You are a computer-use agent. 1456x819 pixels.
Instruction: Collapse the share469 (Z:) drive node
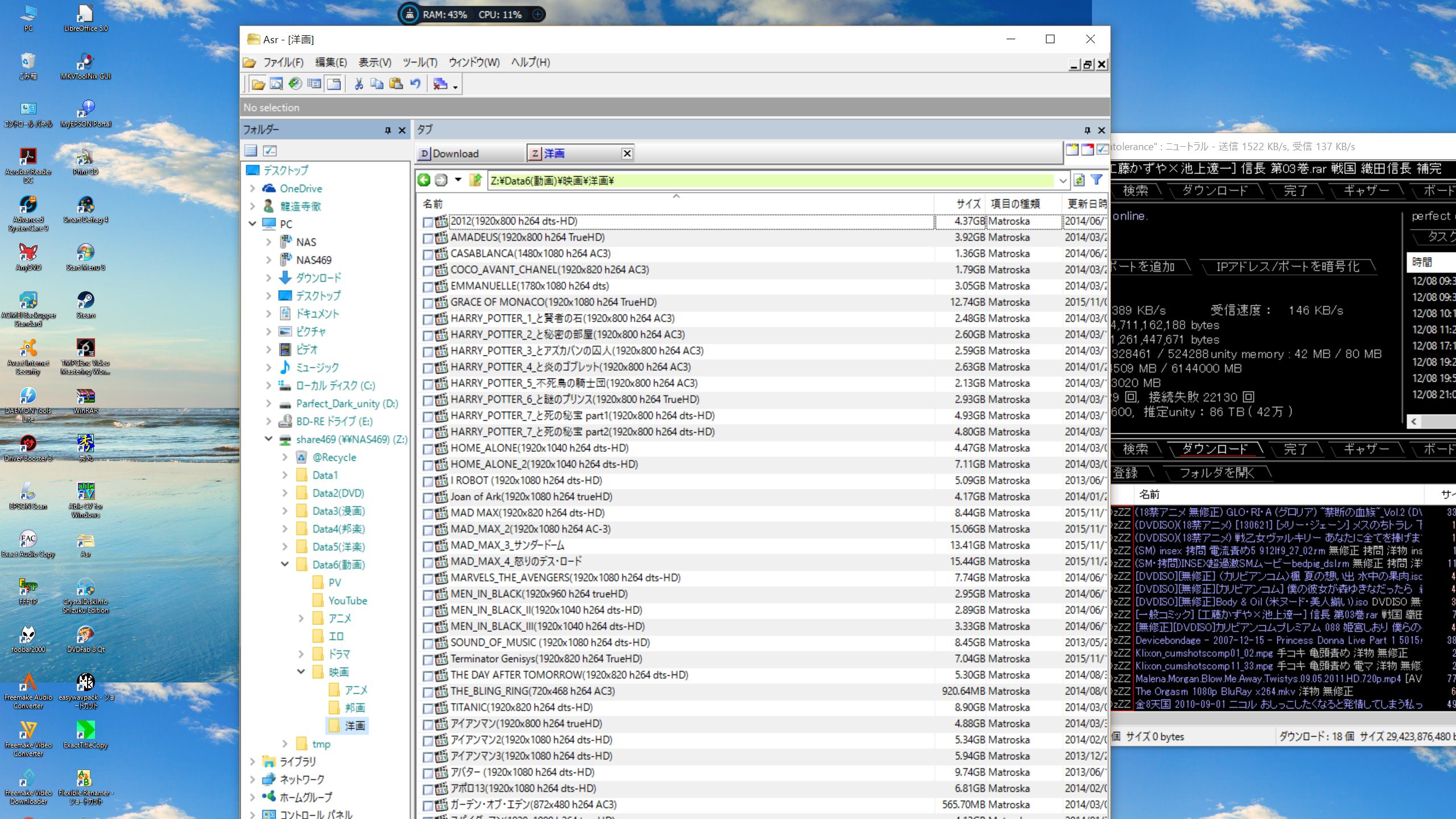coord(269,439)
